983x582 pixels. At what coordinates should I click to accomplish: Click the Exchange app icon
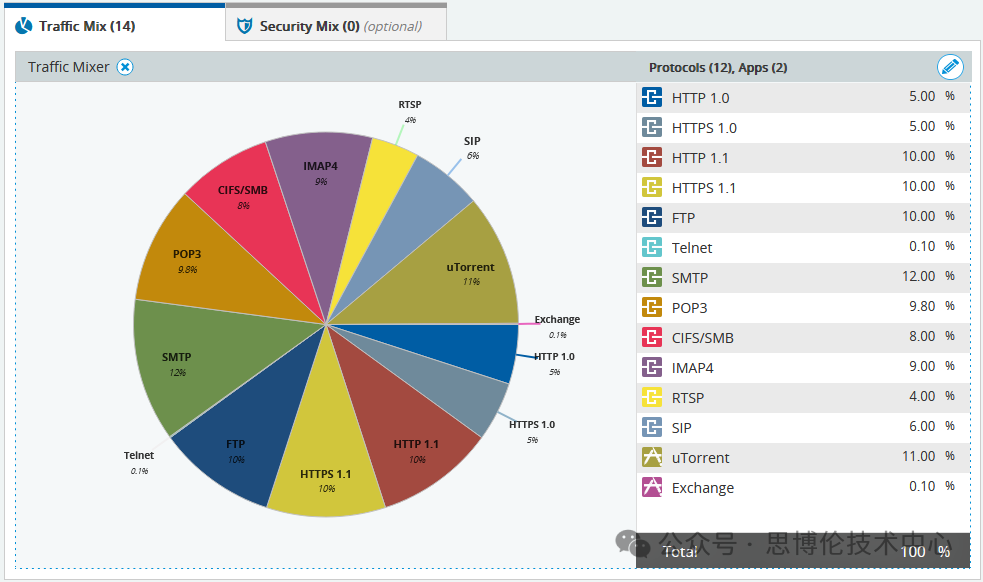point(652,488)
